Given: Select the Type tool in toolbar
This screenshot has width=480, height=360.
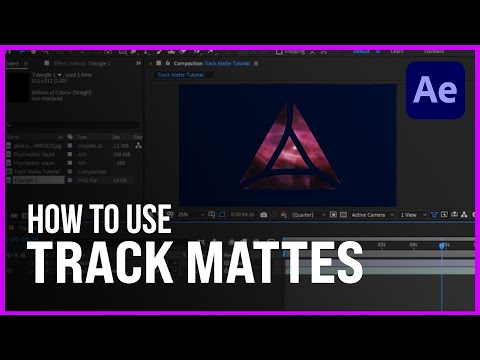Looking at the screenshot, I should coord(146,52).
